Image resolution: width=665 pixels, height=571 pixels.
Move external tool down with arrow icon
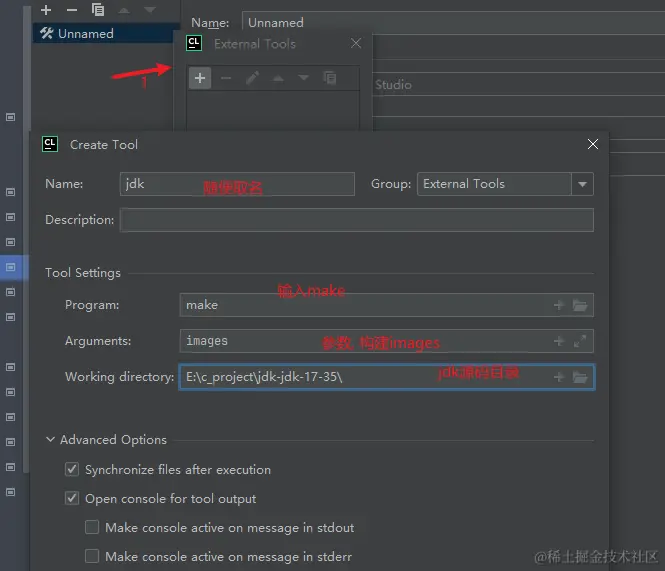(x=303, y=78)
